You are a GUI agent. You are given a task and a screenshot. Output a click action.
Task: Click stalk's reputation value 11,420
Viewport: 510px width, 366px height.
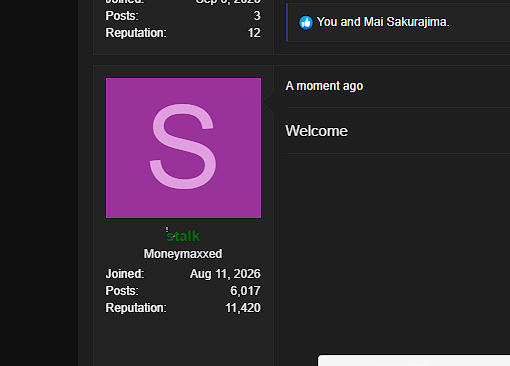(x=243, y=308)
